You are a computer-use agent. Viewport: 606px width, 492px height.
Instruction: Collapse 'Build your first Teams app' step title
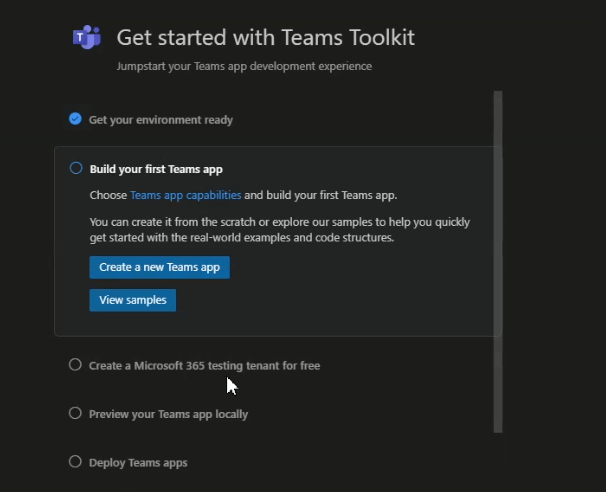click(156, 169)
